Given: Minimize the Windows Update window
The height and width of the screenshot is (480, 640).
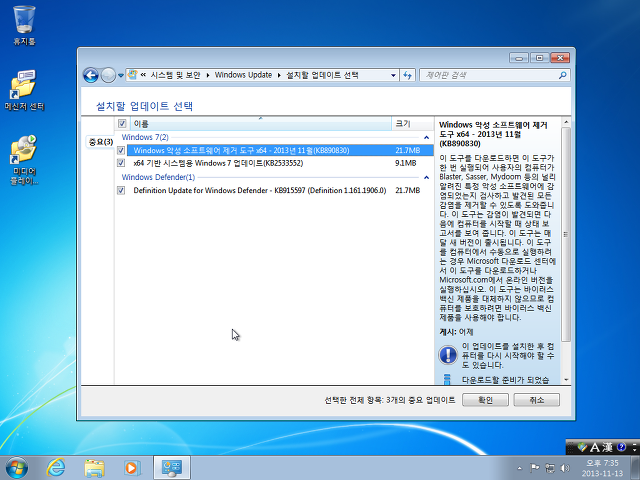Looking at the screenshot, I should click(519, 58).
